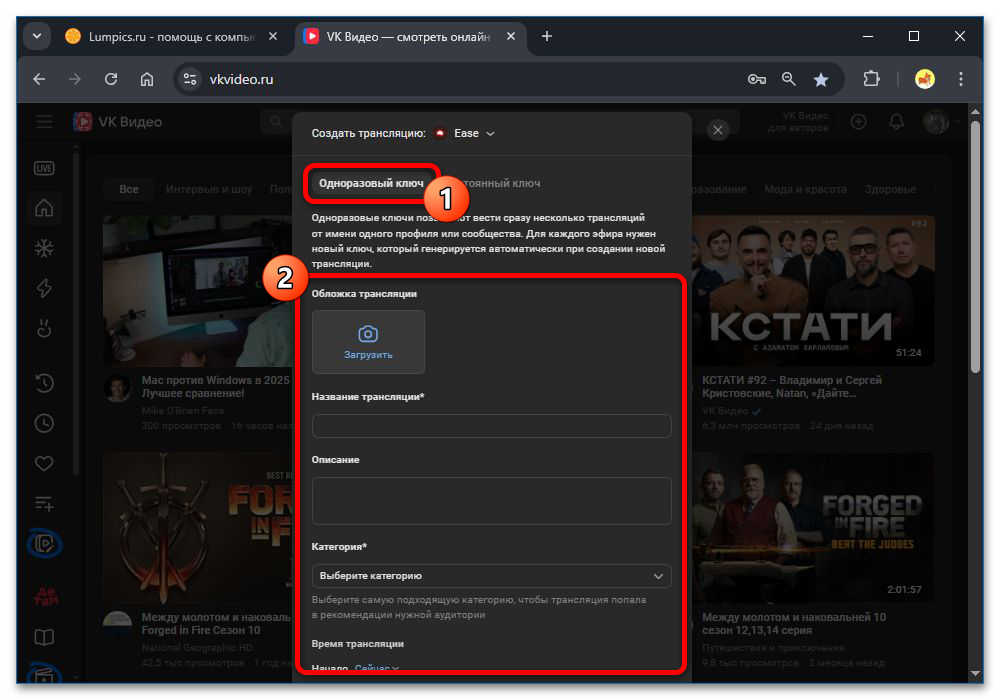1000x700 pixels.
Task: Select the Здоровье category chip
Action: click(x=890, y=189)
